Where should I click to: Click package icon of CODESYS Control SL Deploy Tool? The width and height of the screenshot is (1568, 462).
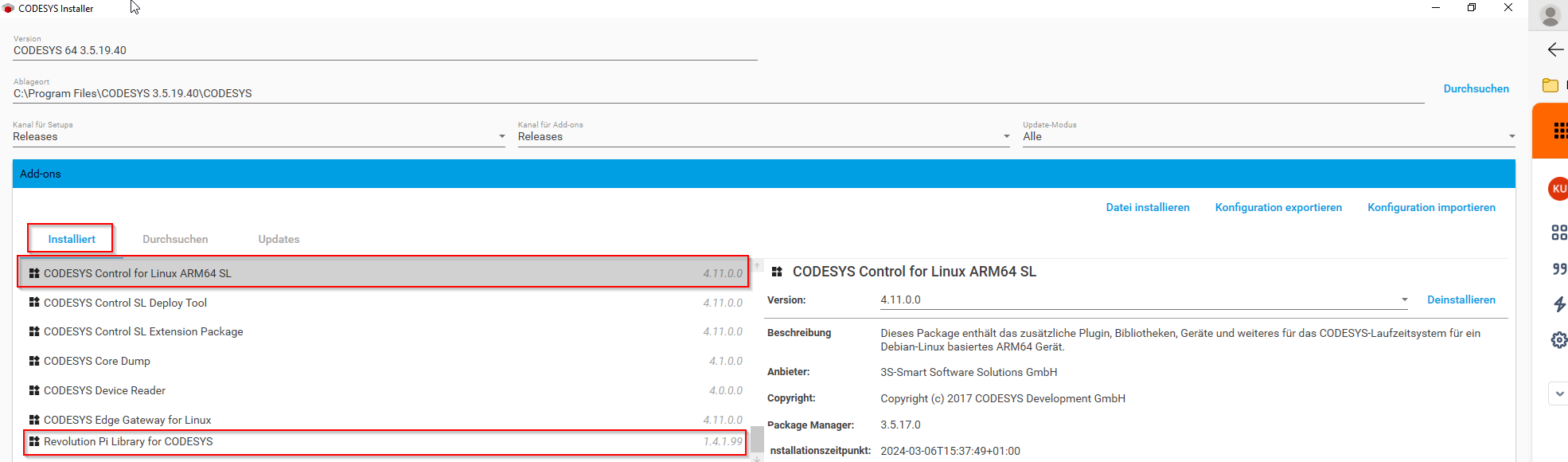pyautogui.click(x=34, y=303)
